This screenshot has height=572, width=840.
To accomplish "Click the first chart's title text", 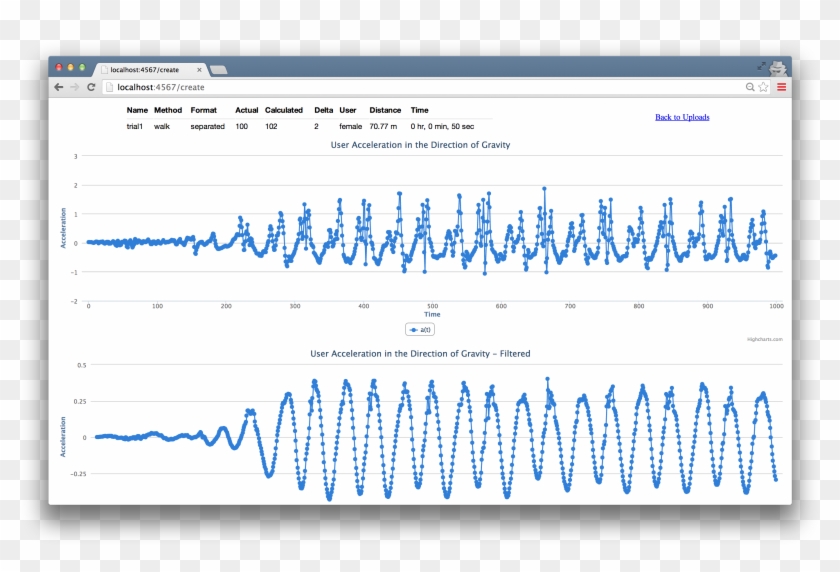I will point(420,146).
